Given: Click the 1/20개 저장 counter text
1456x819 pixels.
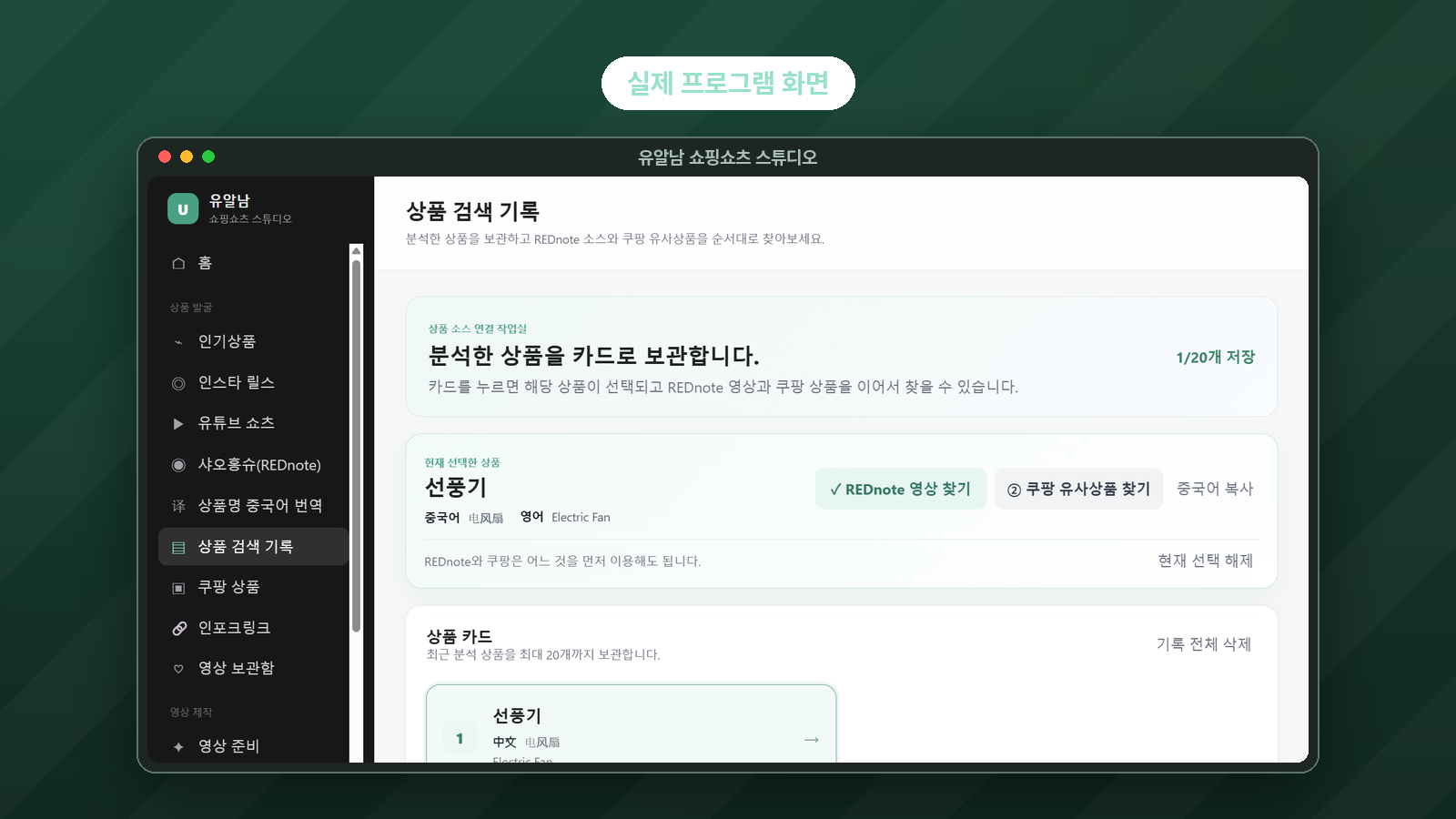Looking at the screenshot, I should pos(1215,357).
